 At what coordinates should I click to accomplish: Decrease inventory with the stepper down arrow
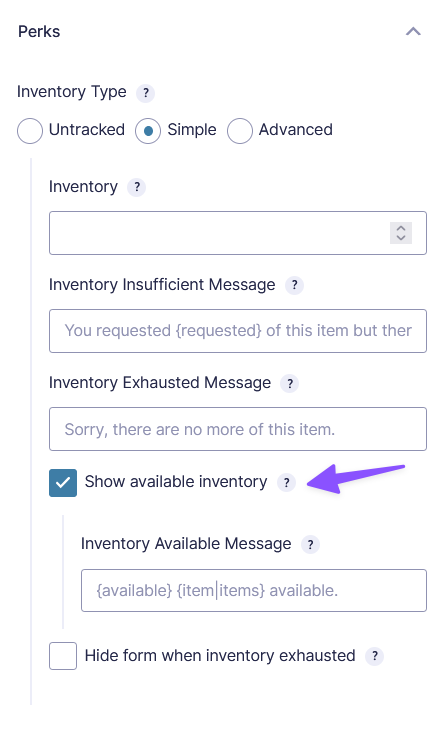point(401,238)
